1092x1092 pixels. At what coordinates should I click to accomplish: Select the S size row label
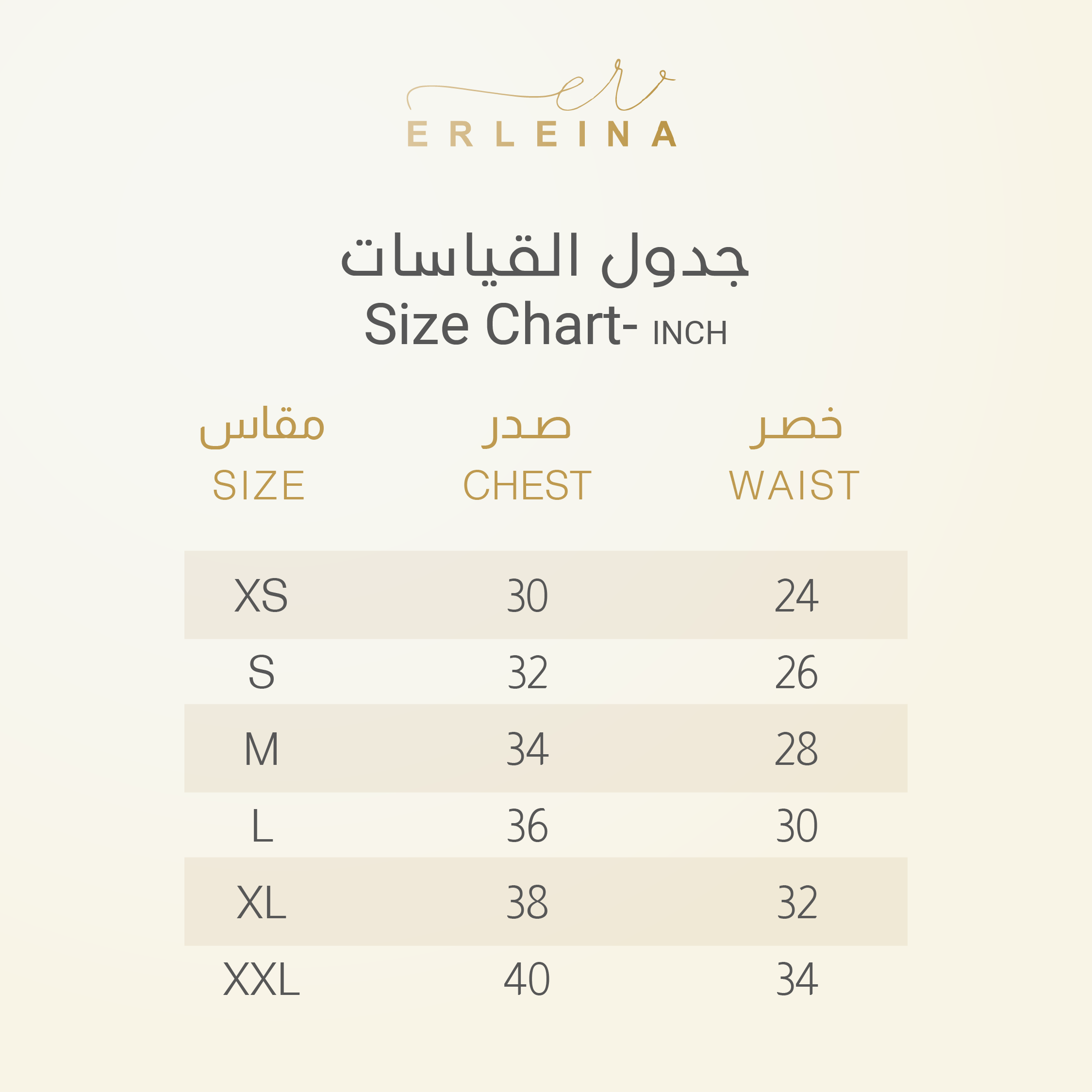[261, 673]
